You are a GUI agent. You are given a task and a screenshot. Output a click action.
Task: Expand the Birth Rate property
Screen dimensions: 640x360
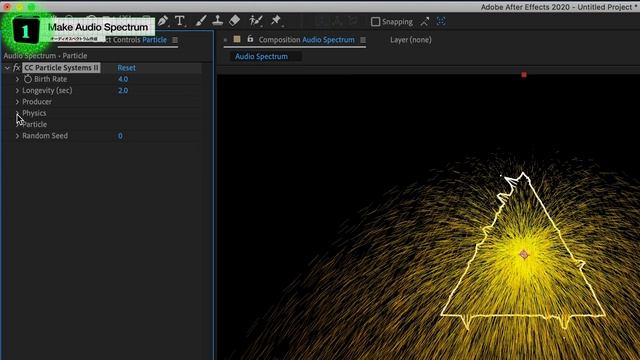pyautogui.click(x=17, y=79)
